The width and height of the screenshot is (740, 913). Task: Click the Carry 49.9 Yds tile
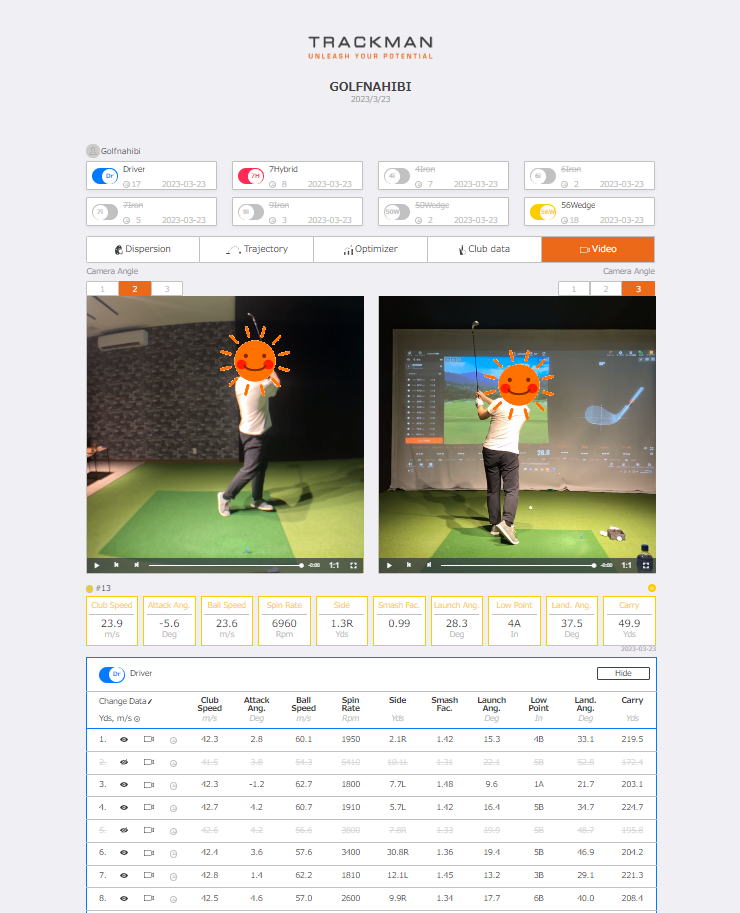tap(629, 621)
